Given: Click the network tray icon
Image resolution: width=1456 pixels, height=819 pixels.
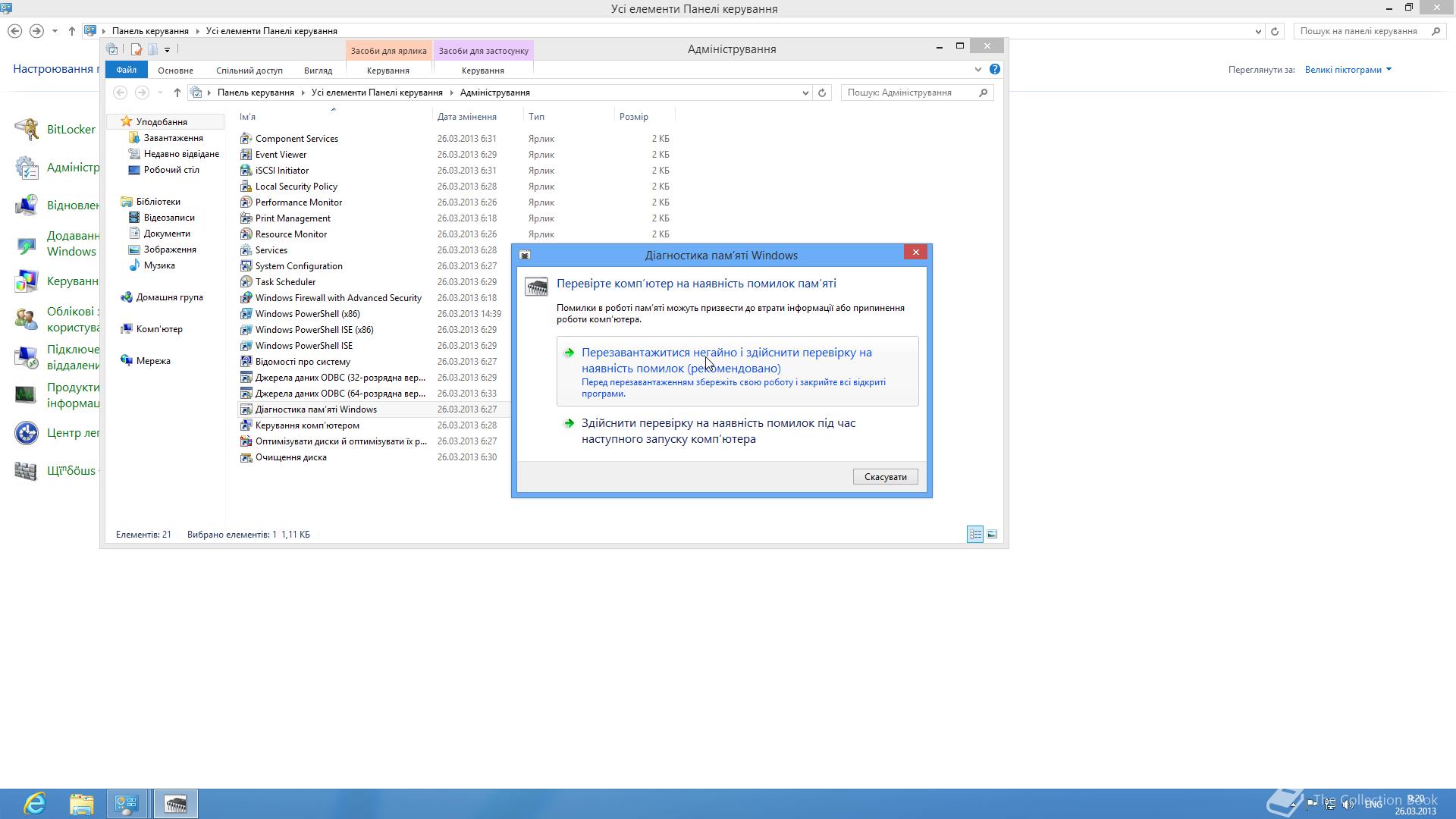Looking at the screenshot, I should (1330, 804).
